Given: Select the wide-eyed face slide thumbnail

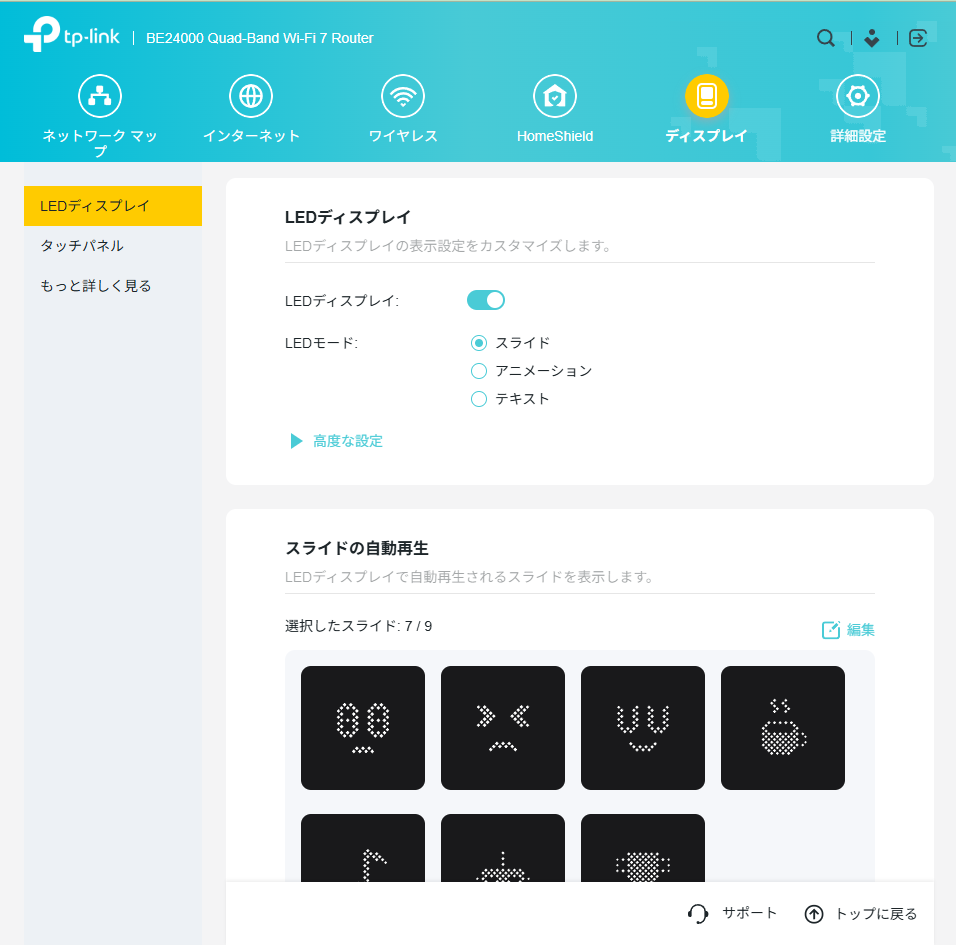Looking at the screenshot, I should [363, 728].
